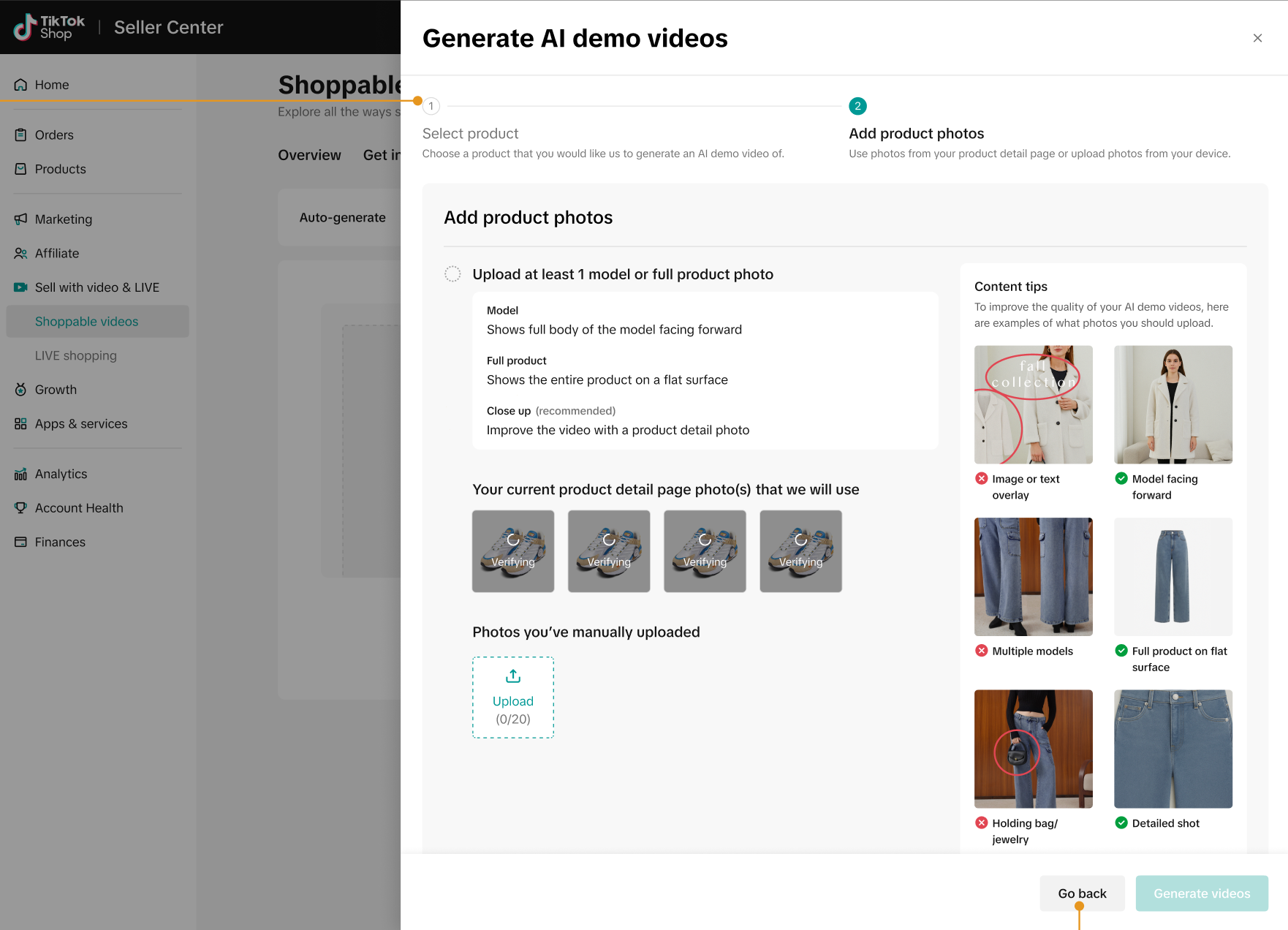Open Shoppable videos in sidebar
Viewport: 1288px width, 930px height.
[x=86, y=322]
